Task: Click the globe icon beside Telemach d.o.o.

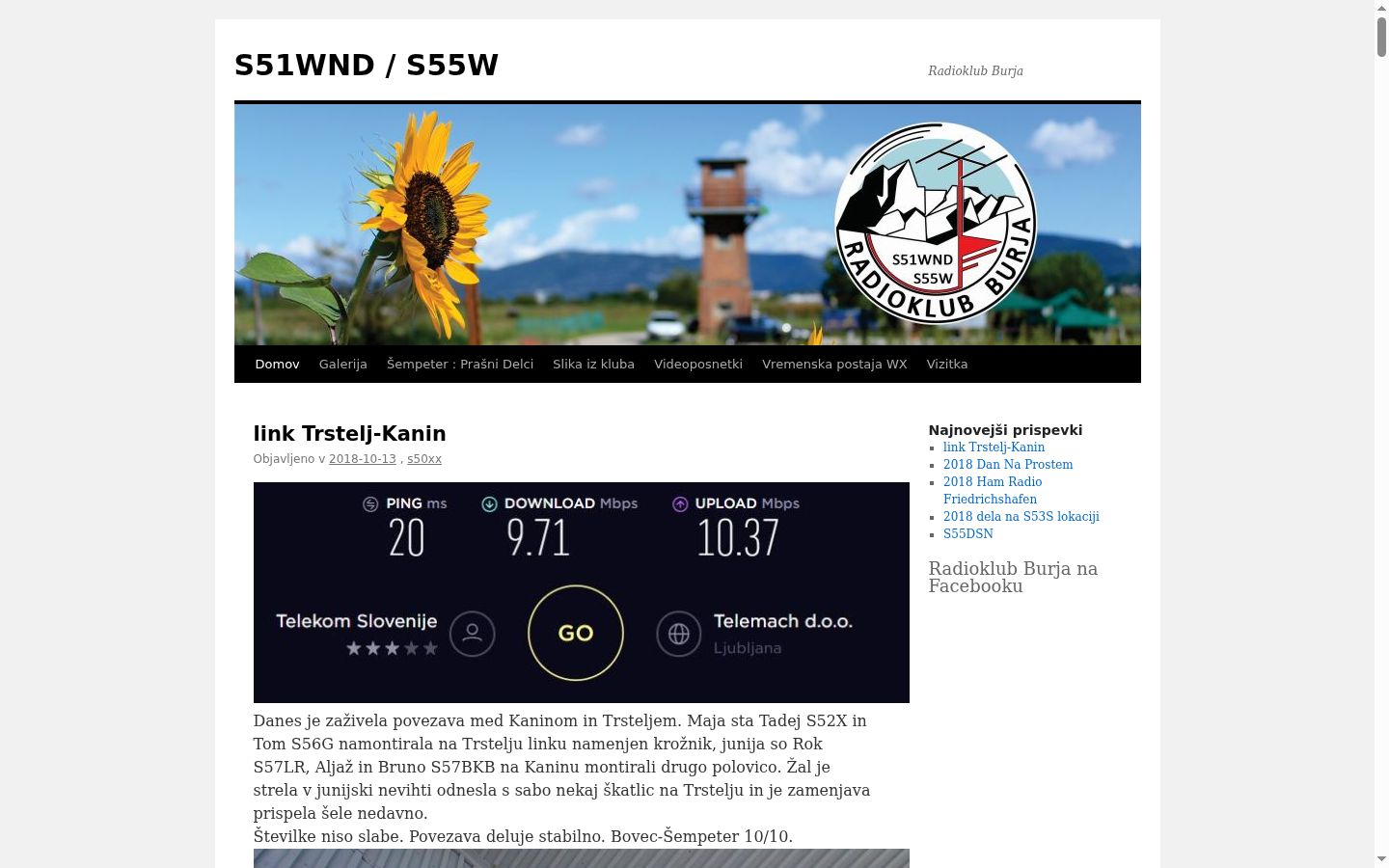Action: click(679, 634)
